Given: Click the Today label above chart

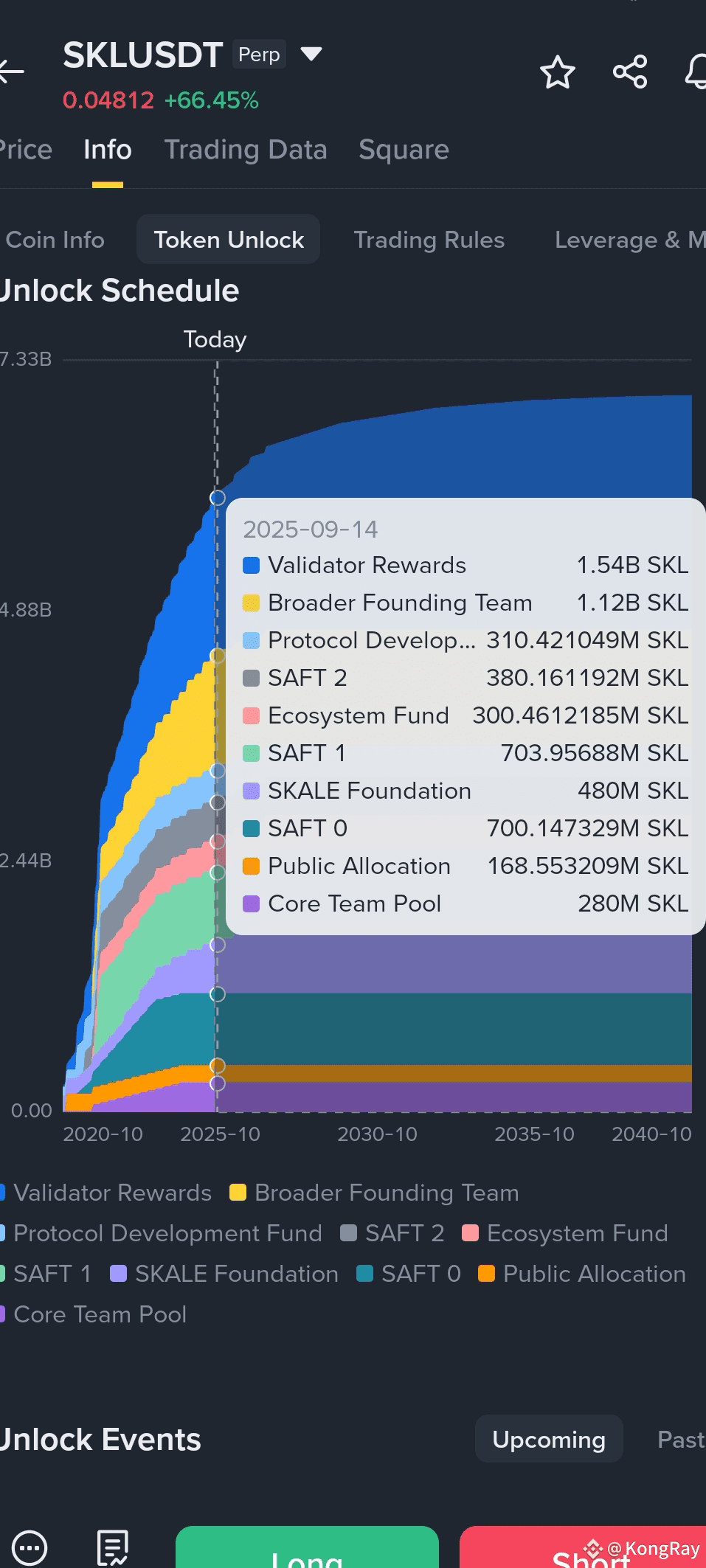Looking at the screenshot, I should tap(215, 340).
